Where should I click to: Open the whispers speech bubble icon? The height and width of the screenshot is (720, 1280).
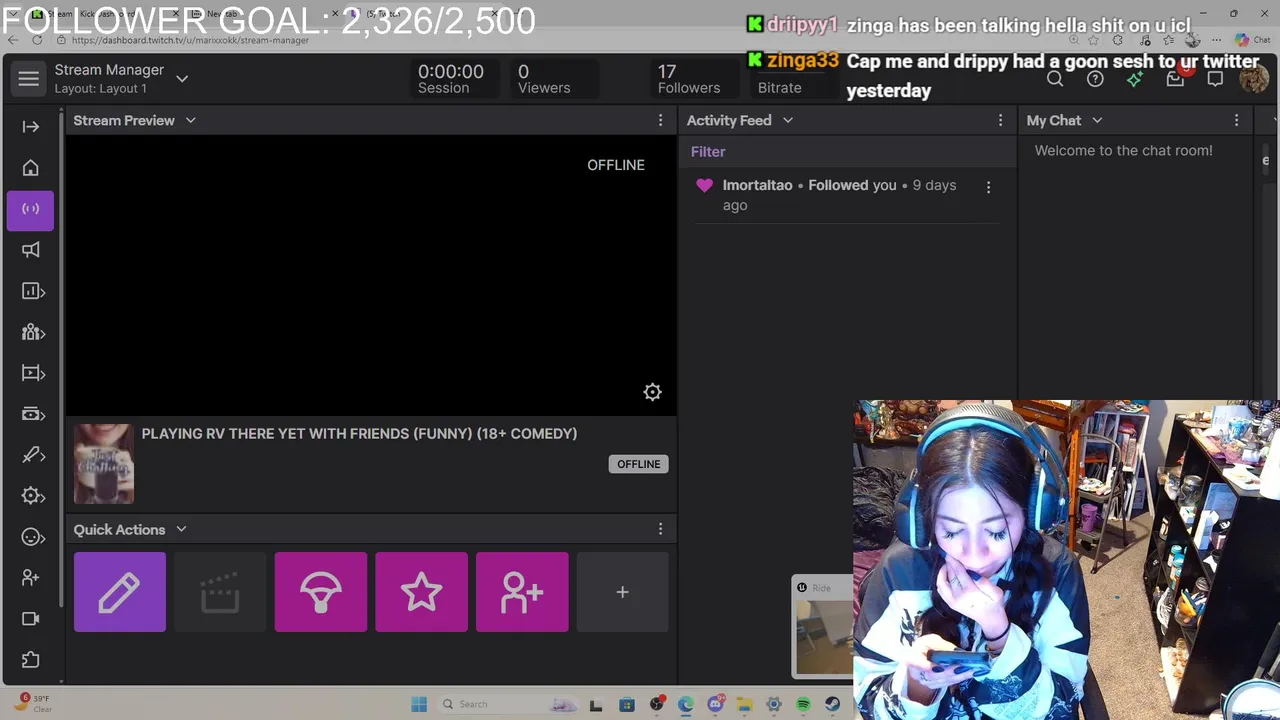coord(1215,79)
